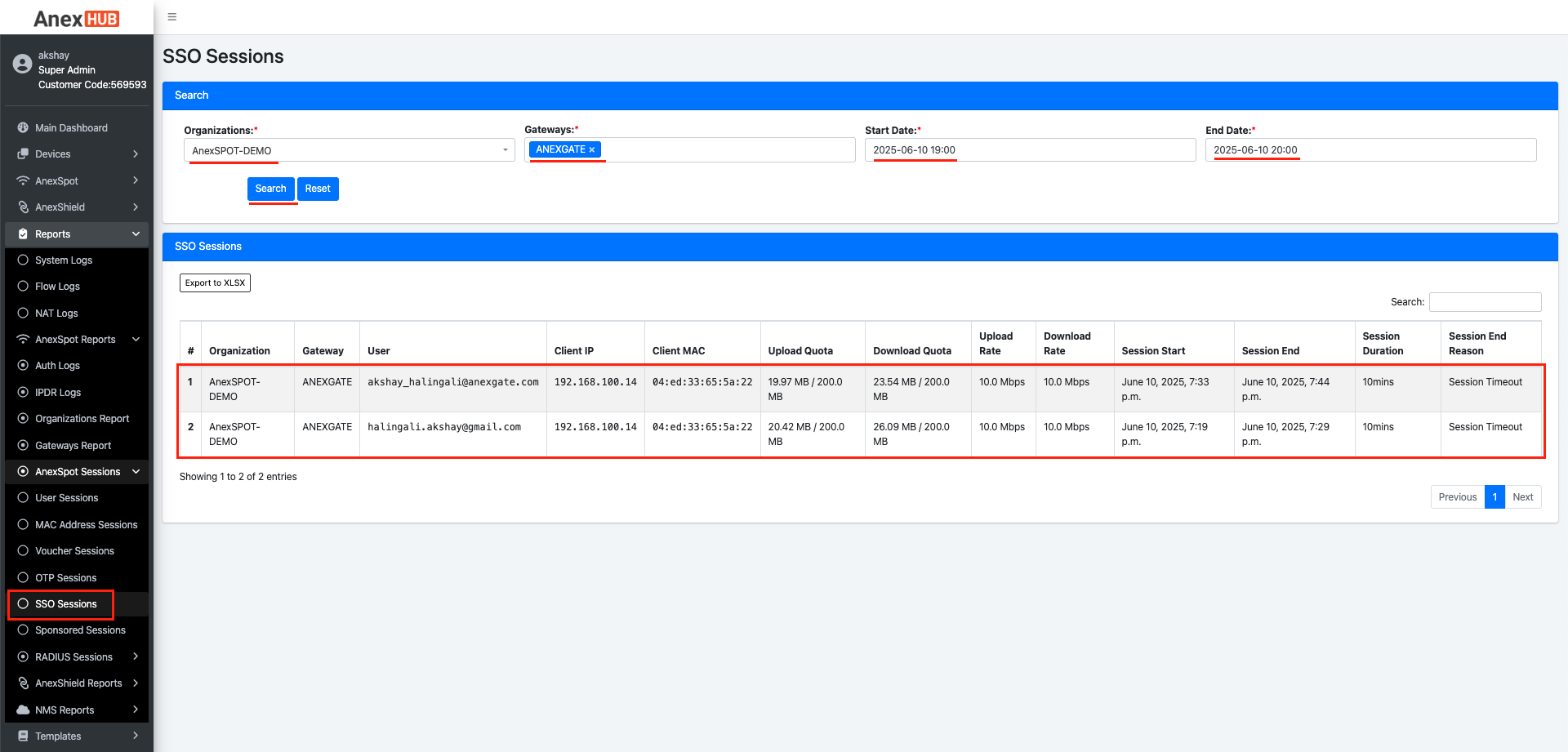Click the AnexSpot wifi icon
The height and width of the screenshot is (752, 1568).
pos(22,180)
